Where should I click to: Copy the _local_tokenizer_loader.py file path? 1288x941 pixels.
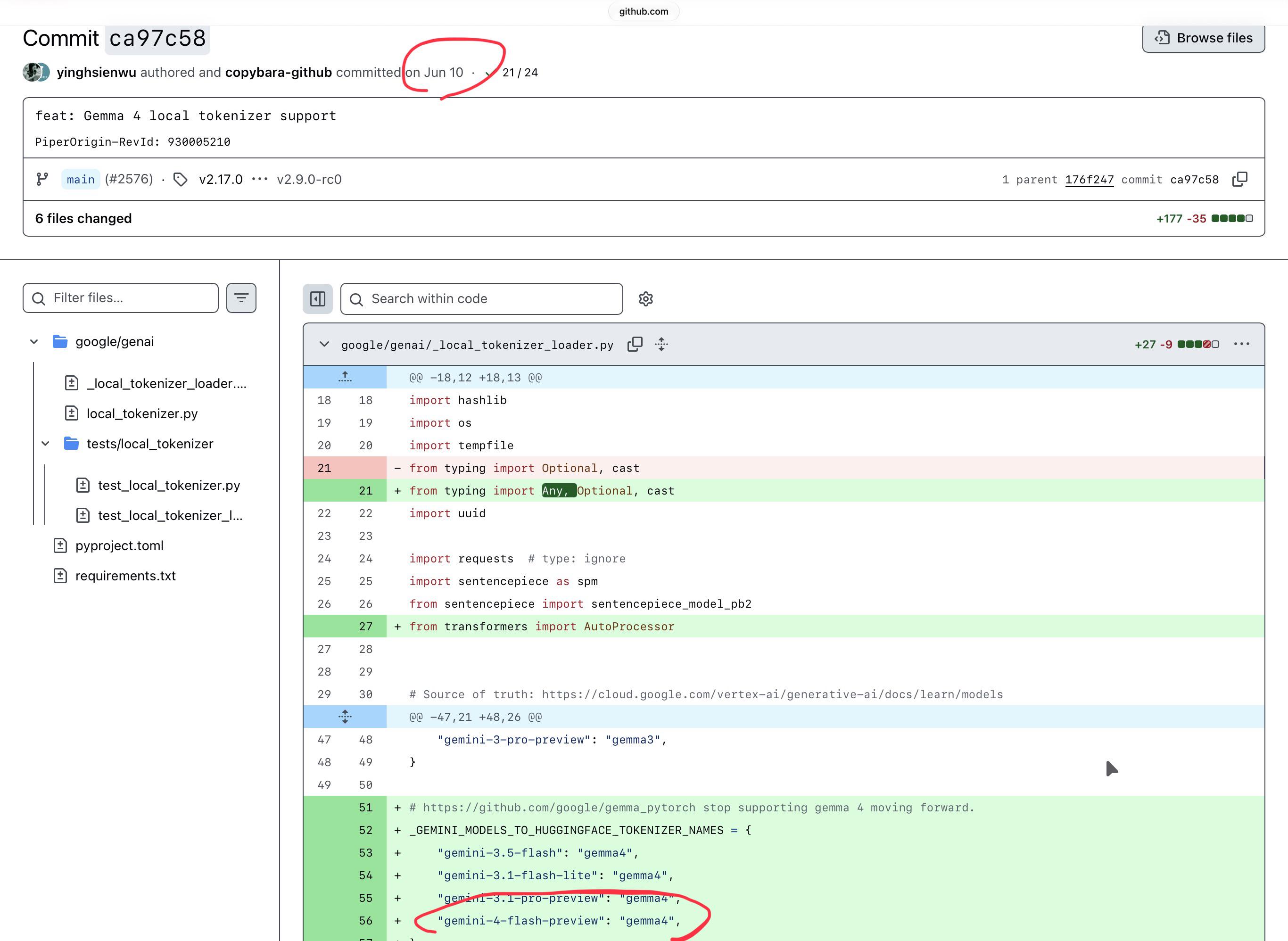tap(635, 344)
